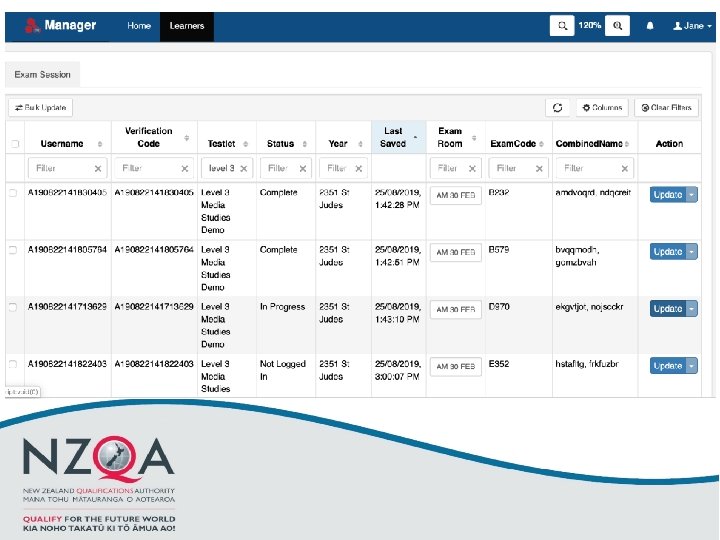Sort by Verification Code column arrows
This screenshot has width=720, height=540.
click(186, 138)
